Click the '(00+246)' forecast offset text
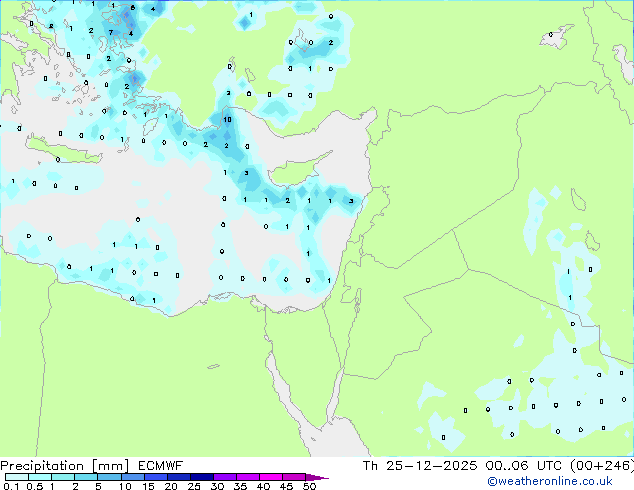 click(x=602, y=466)
